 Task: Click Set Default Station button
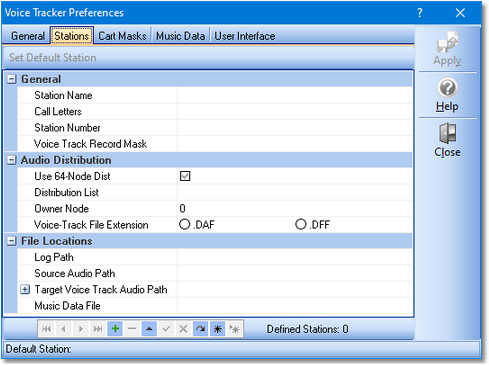[53, 57]
